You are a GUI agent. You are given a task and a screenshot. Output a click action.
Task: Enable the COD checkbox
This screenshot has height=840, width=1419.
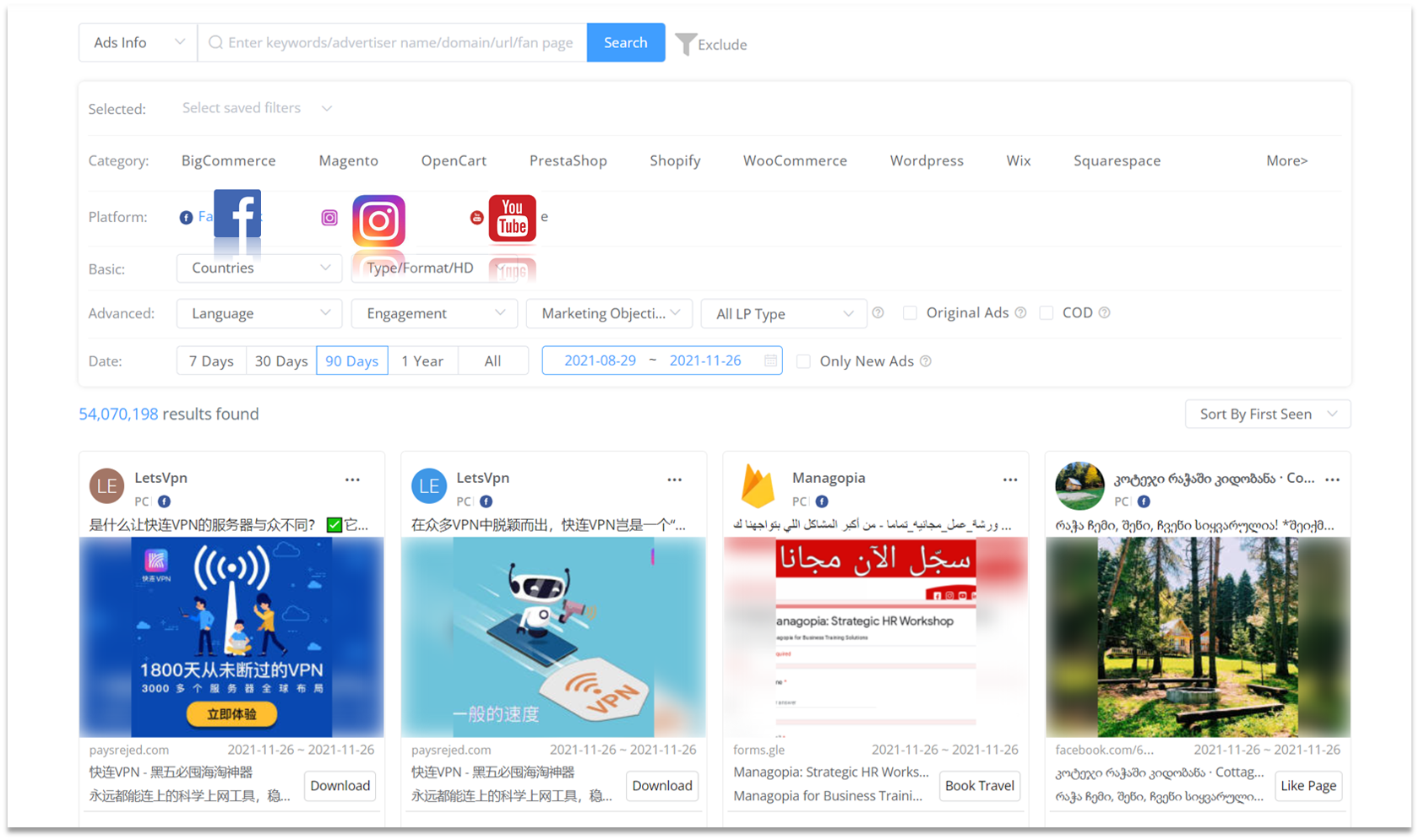pyautogui.click(x=1046, y=313)
